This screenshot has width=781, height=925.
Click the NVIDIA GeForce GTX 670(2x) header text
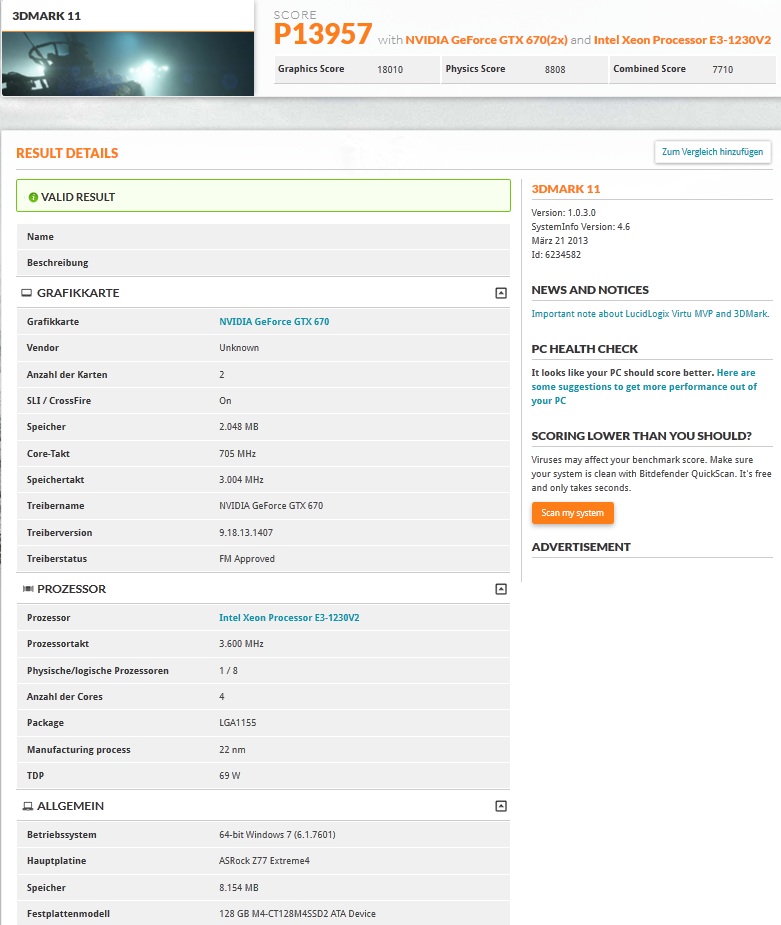click(x=487, y=40)
